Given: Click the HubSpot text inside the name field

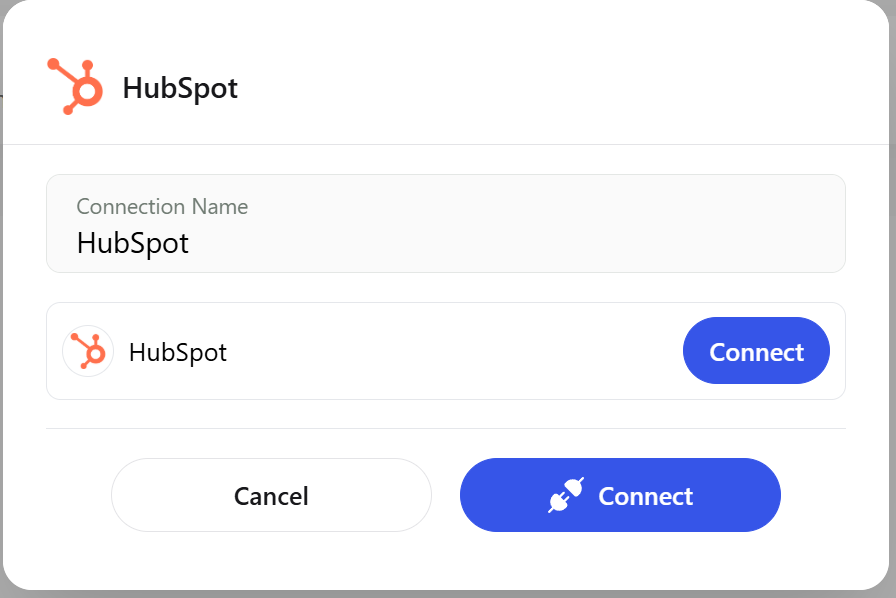Looking at the screenshot, I should (133, 244).
